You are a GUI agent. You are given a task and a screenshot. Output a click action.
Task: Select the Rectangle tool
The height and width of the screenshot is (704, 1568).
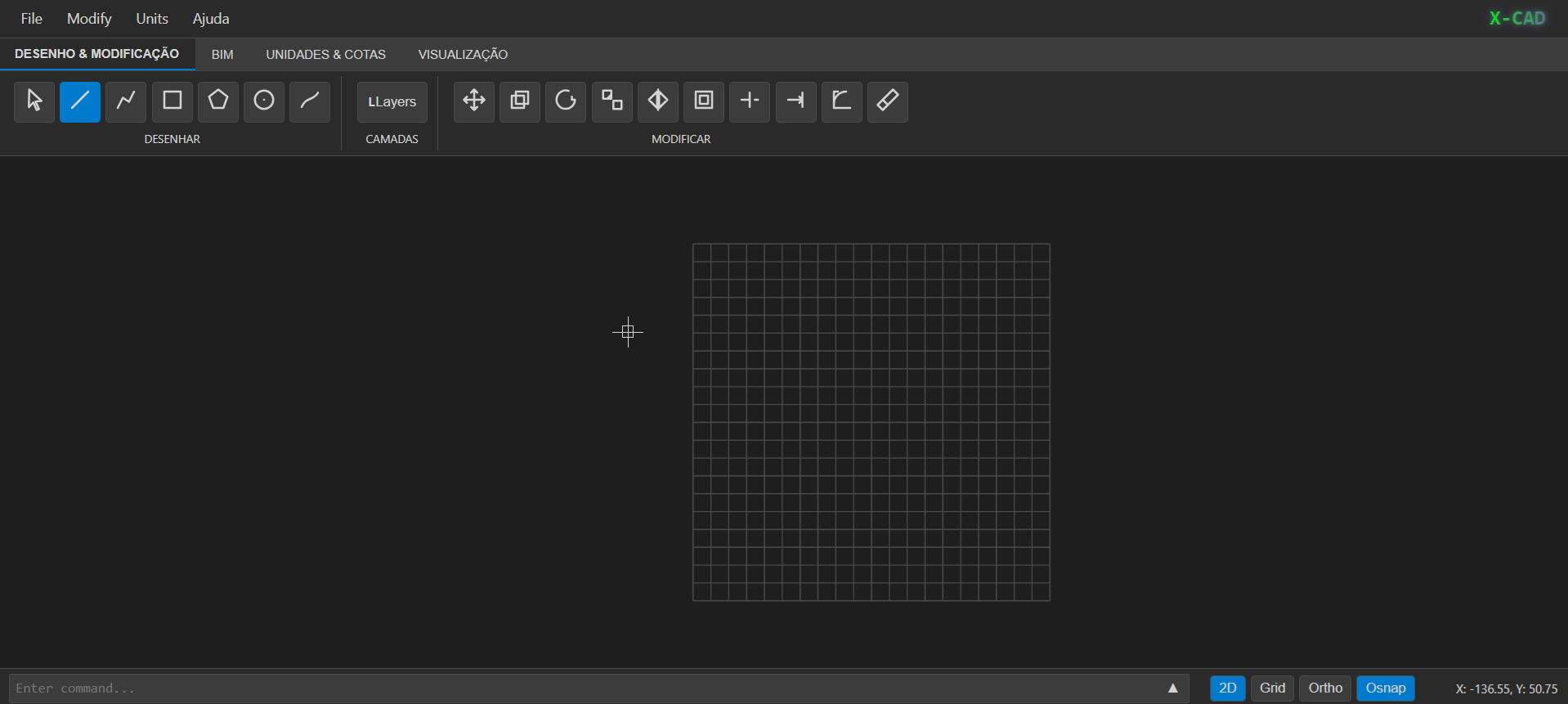172,101
